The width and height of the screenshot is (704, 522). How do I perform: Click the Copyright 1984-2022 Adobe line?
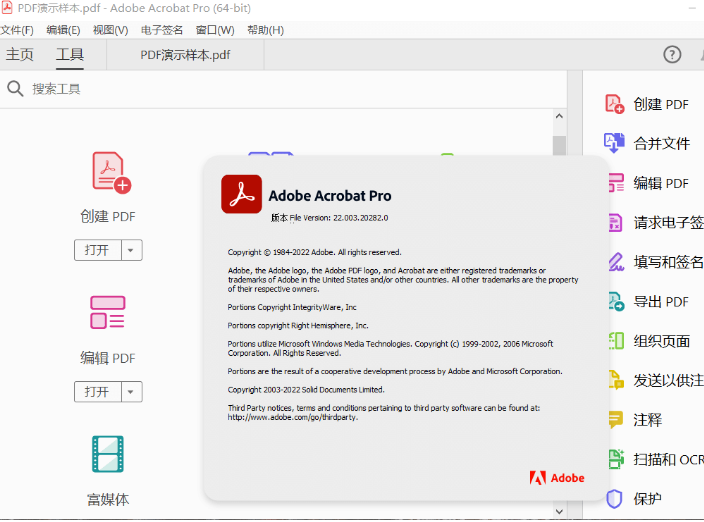coord(314,252)
